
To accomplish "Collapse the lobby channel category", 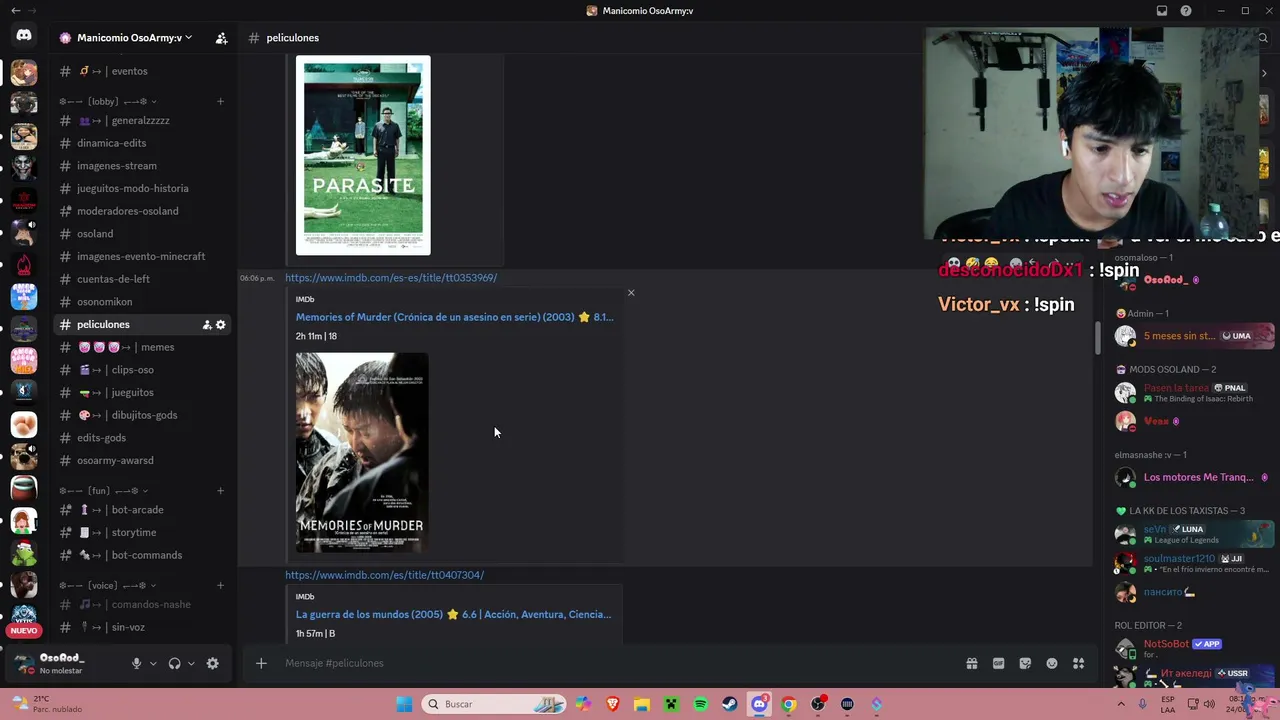I will [x=108, y=101].
